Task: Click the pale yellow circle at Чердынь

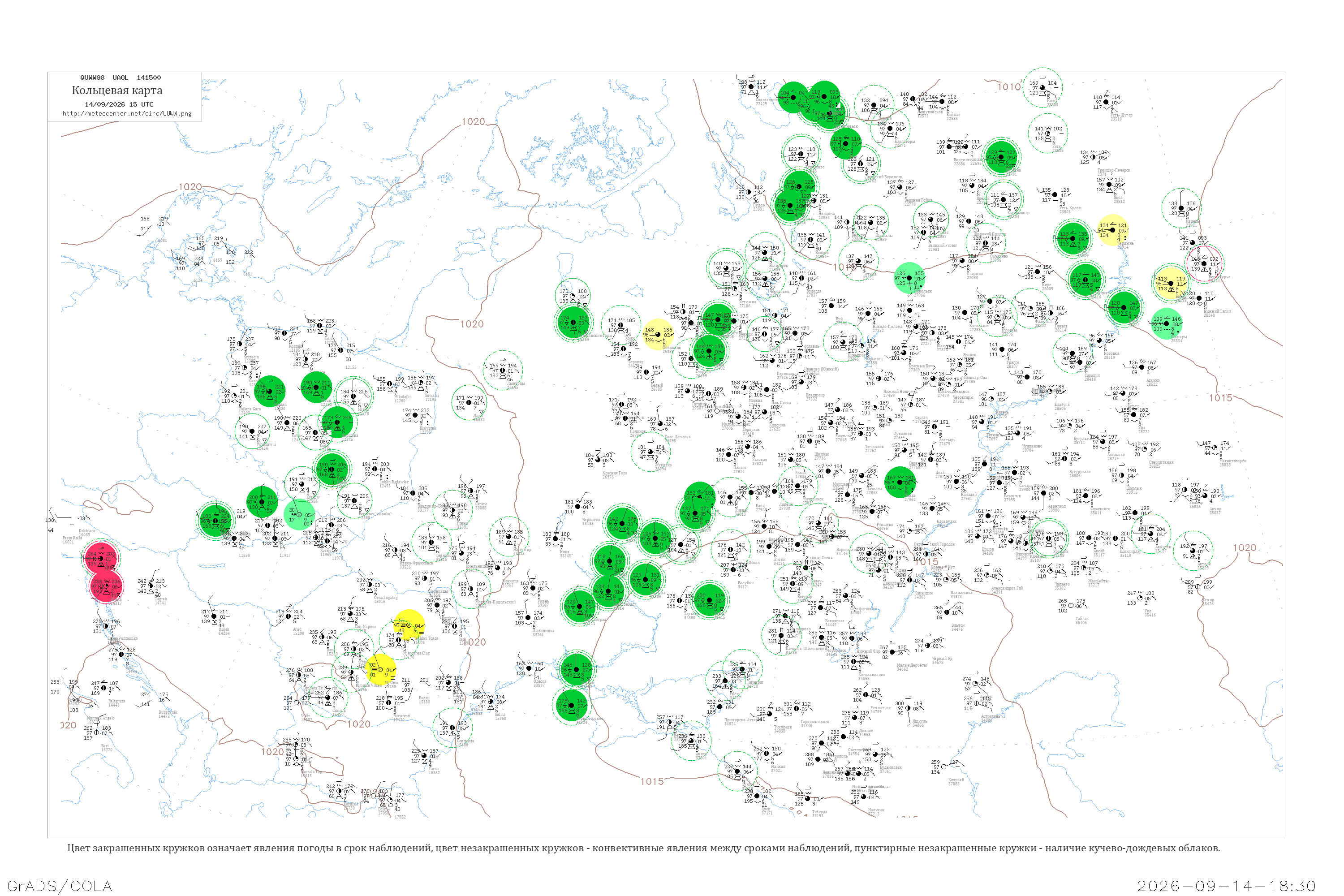Action: pos(1112,230)
